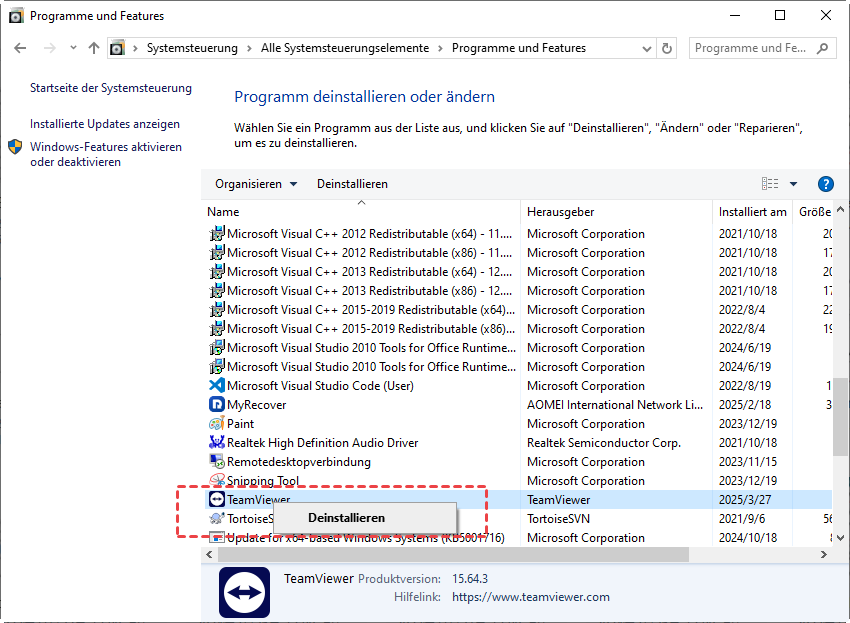The width and height of the screenshot is (850, 623).
Task: Expand the address bar history dropdown
Action: (x=647, y=48)
